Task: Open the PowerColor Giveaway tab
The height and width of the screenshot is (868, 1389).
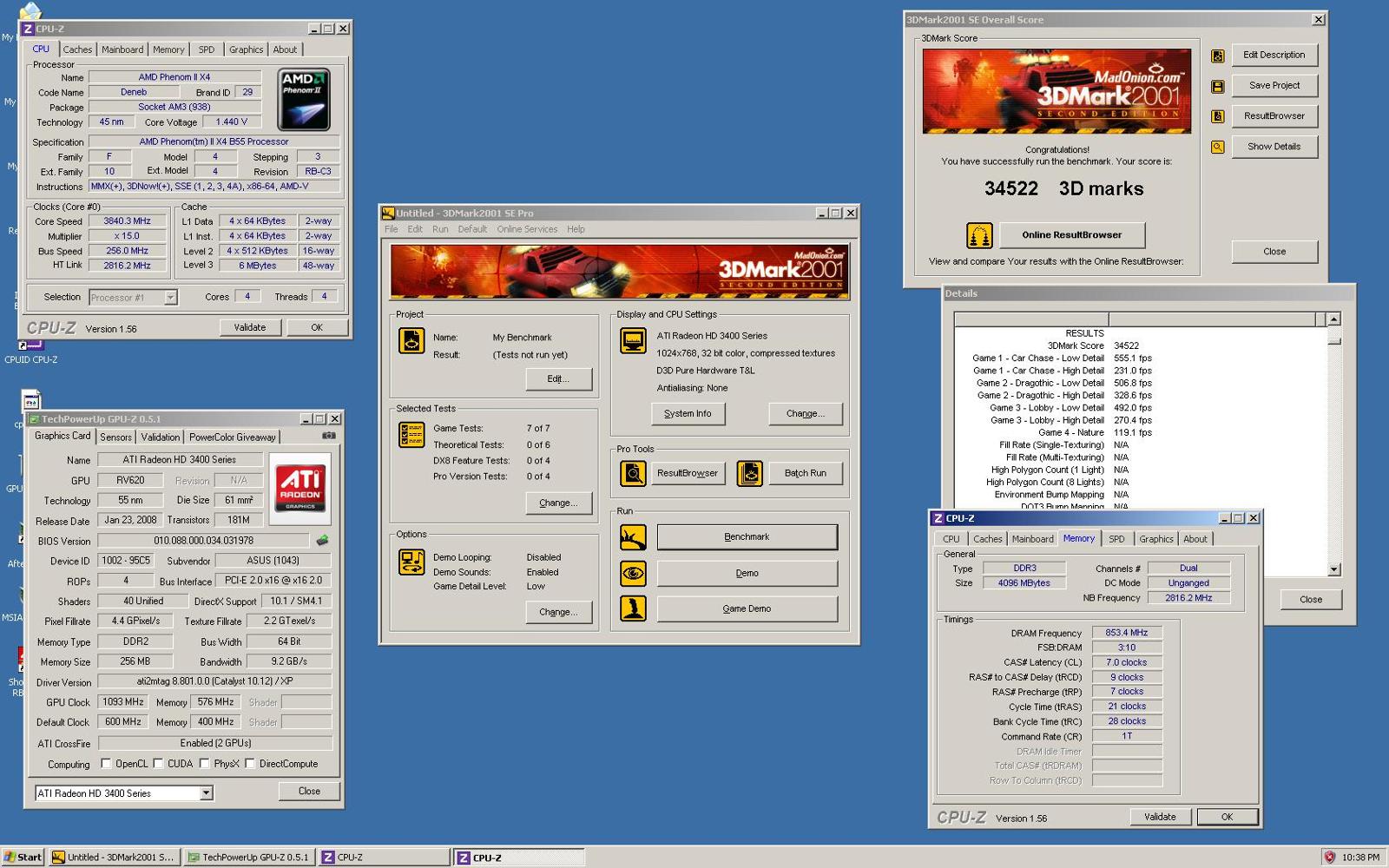Action: tap(233, 437)
